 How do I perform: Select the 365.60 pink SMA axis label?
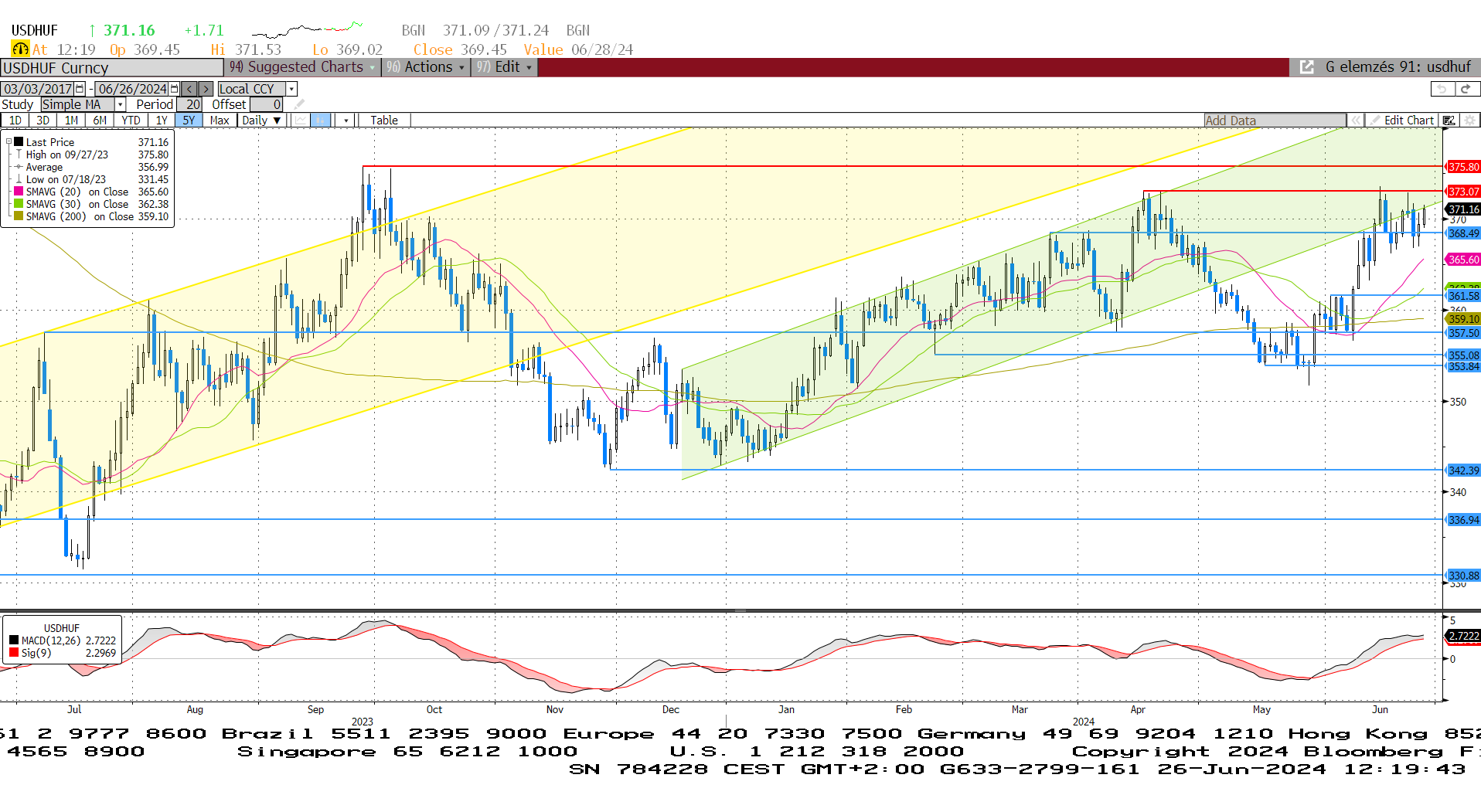click(x=1463, y=260)
